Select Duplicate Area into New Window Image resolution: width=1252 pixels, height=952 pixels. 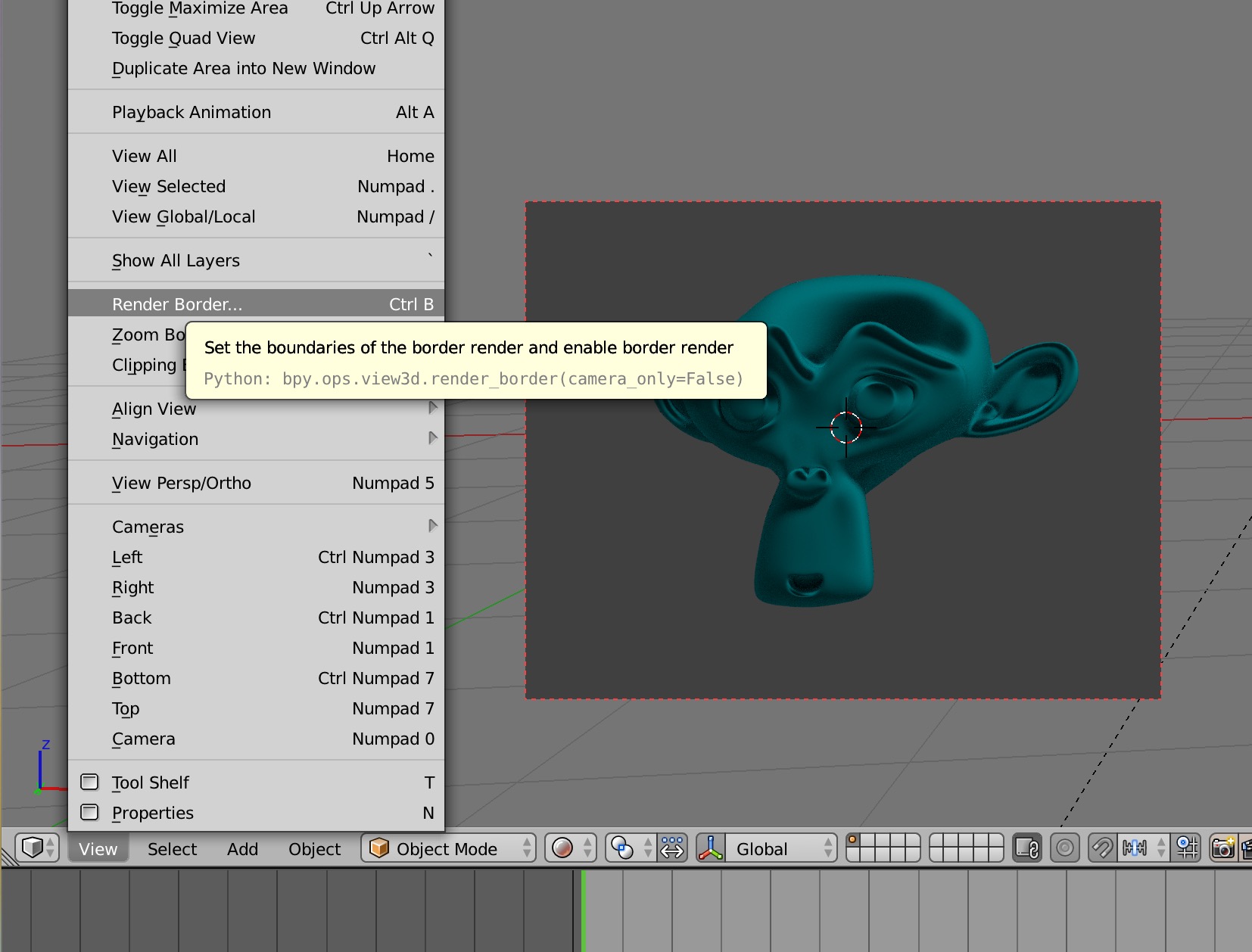point(256,68)
